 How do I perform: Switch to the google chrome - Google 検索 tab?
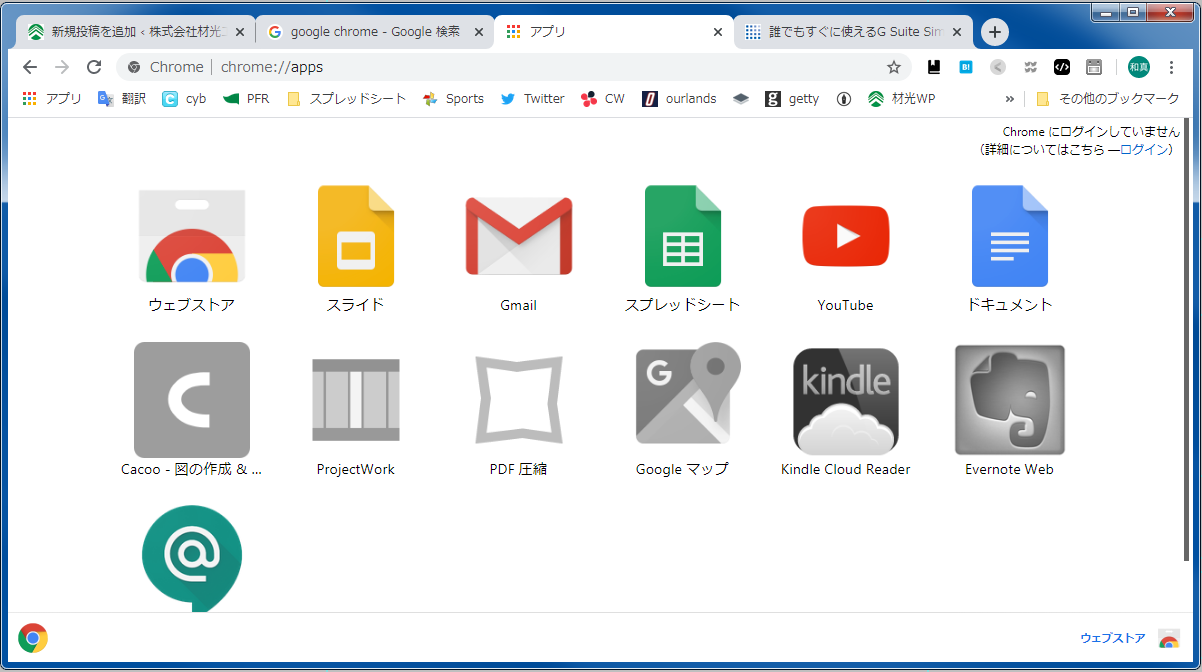(x=374, y=32)
